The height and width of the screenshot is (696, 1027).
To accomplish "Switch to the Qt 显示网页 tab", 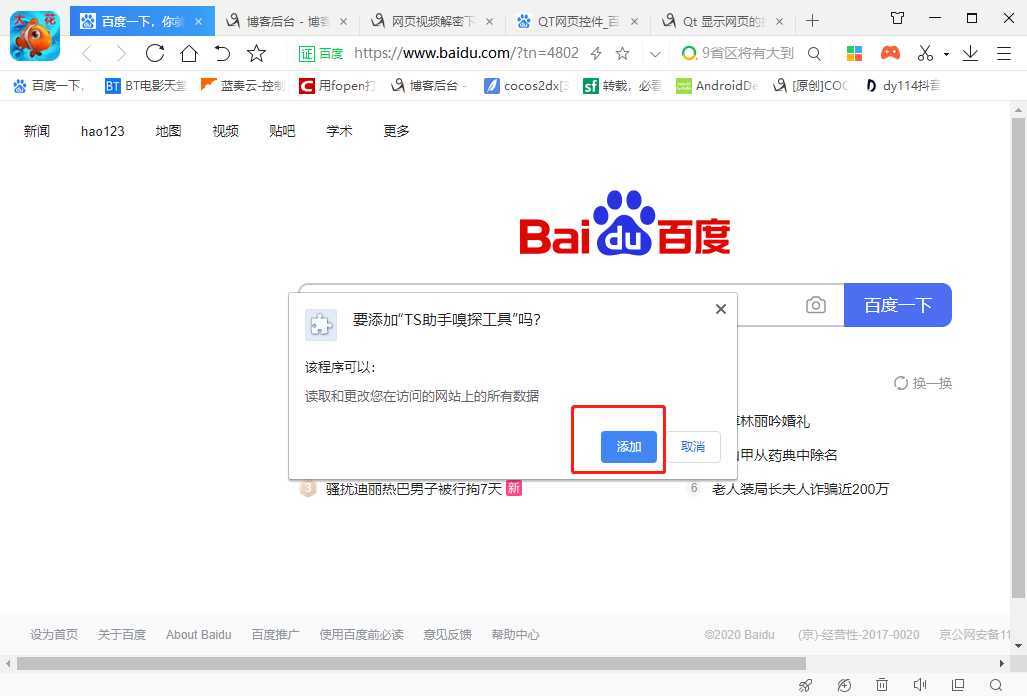I will tap(724, 22).
